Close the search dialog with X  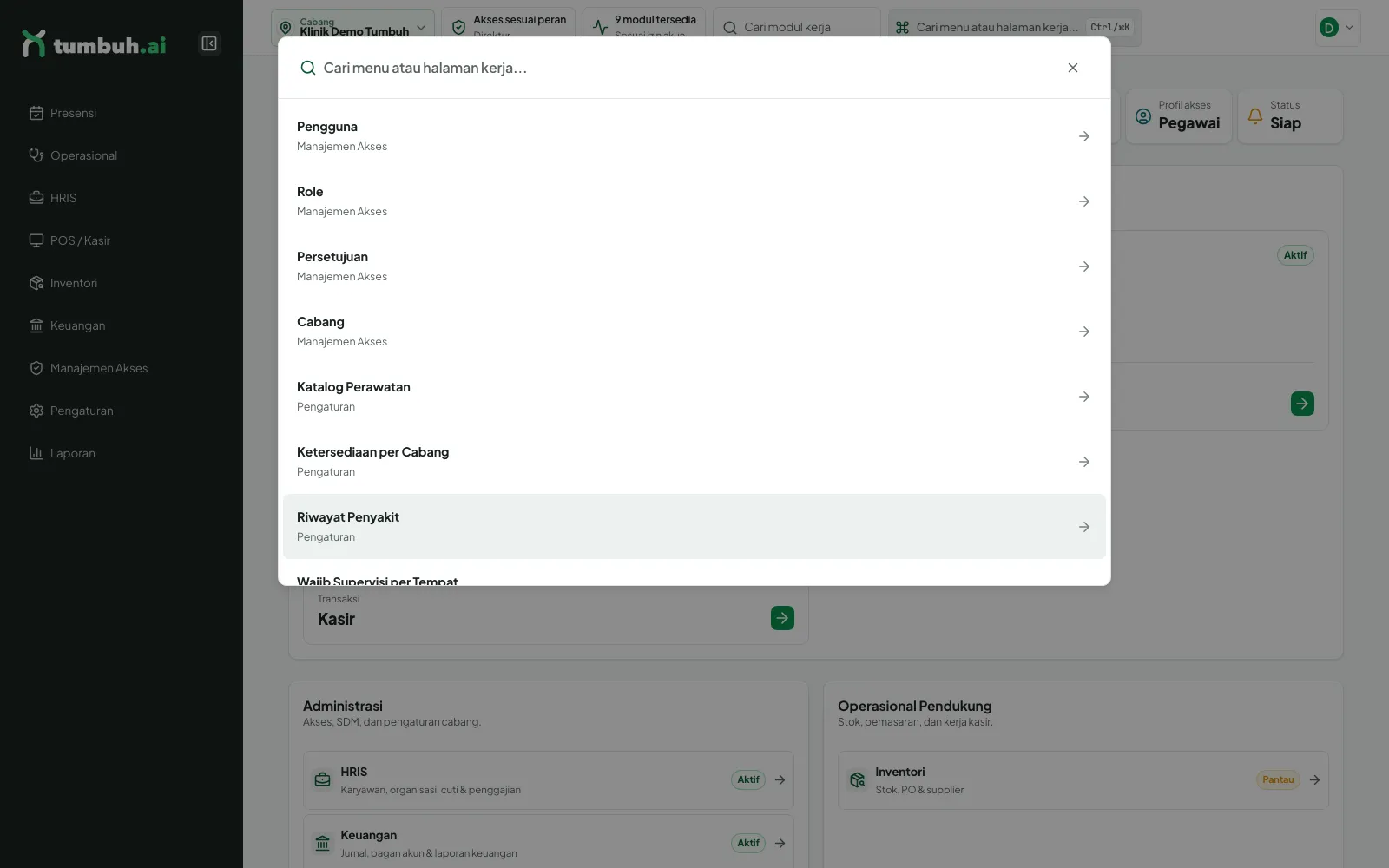[1073, 68]
